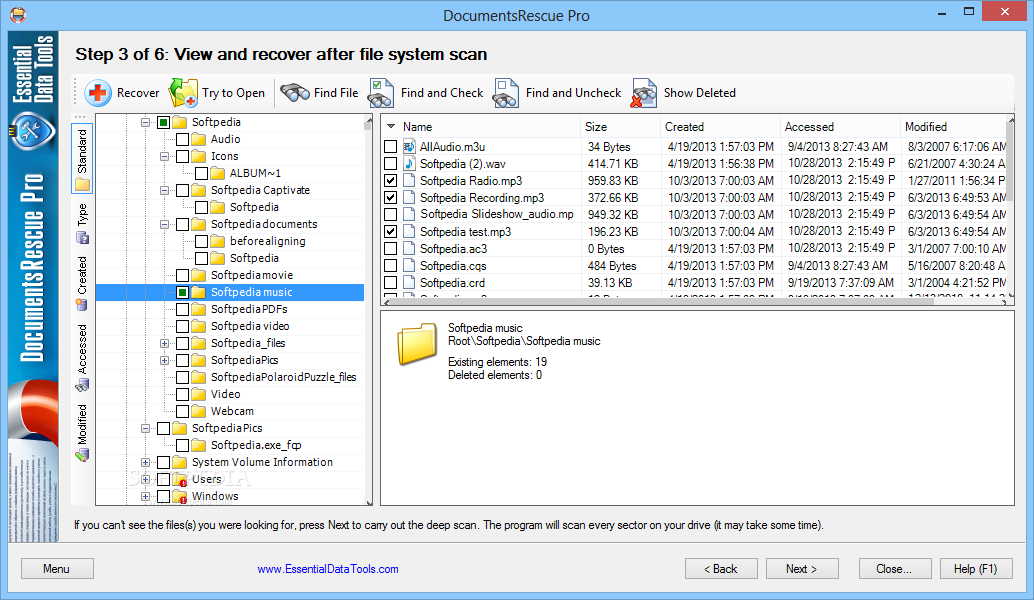Click the Softpedia music folder icon in tree
The width and height of the screenshot is (1034, 600).
198,292
